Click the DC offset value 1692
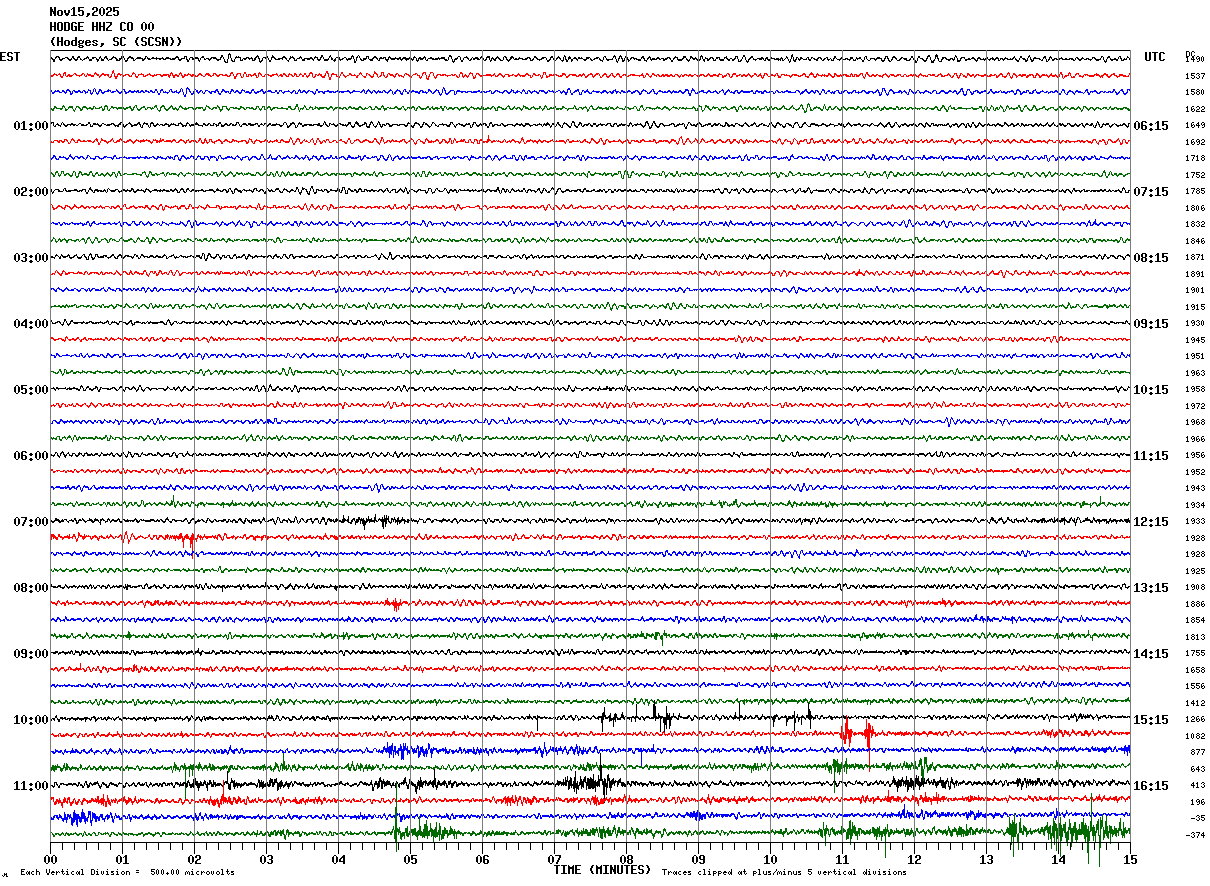 click(1195, 142)
